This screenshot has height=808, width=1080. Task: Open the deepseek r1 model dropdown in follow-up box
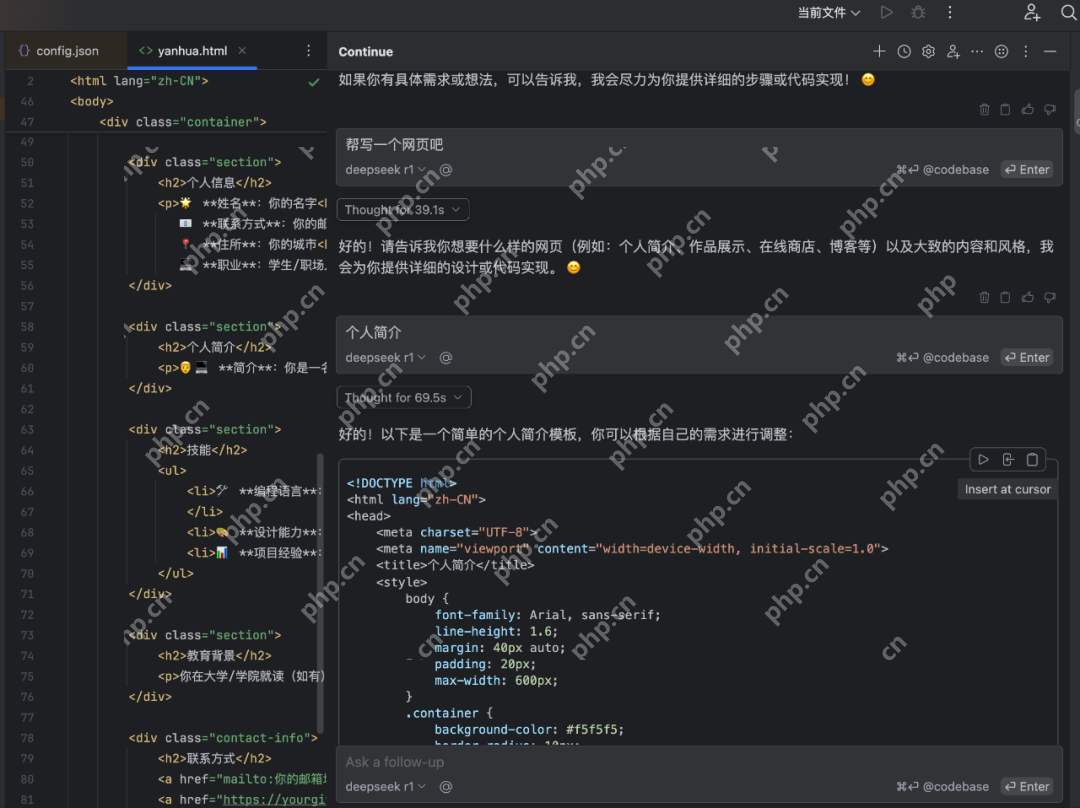pyautogui.click(x=386, y=787)
